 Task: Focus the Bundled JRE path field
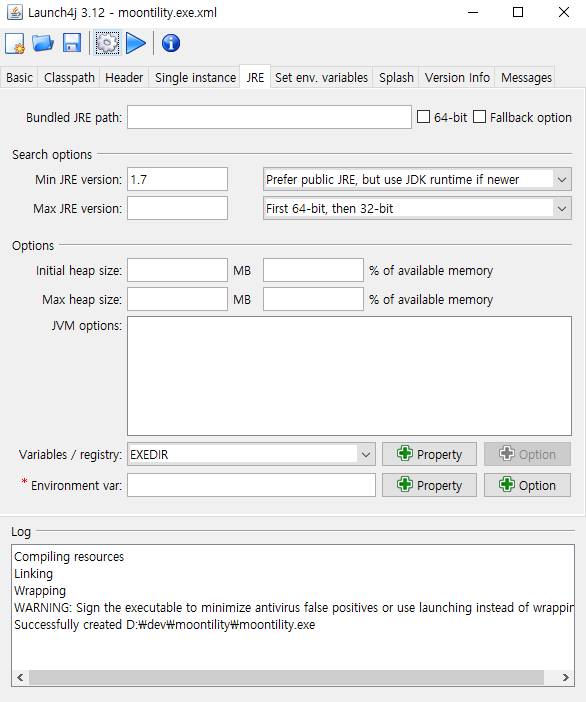click(269, 117)
